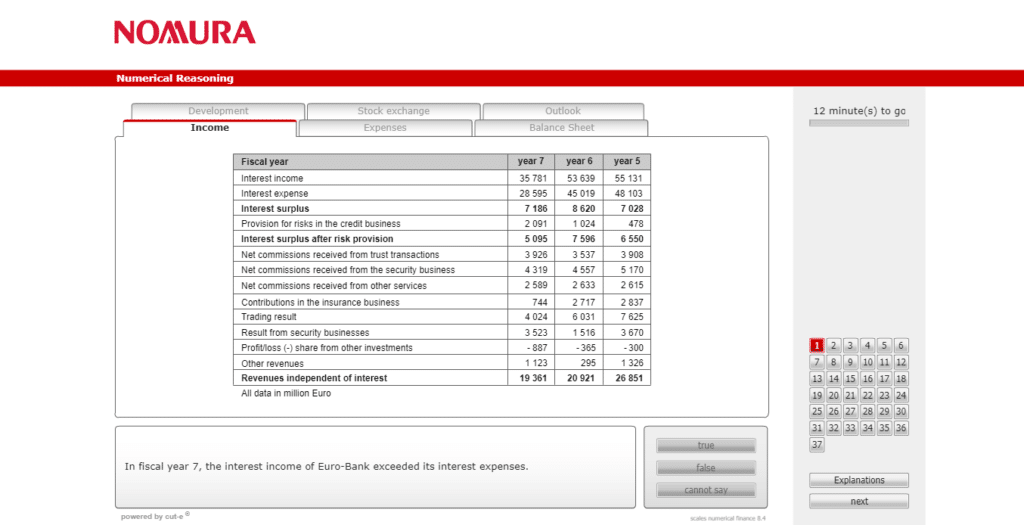The height and width of the screenshot is (525, 1024).
Task: Jump to question 30
Action: click(x=901, y=412)
